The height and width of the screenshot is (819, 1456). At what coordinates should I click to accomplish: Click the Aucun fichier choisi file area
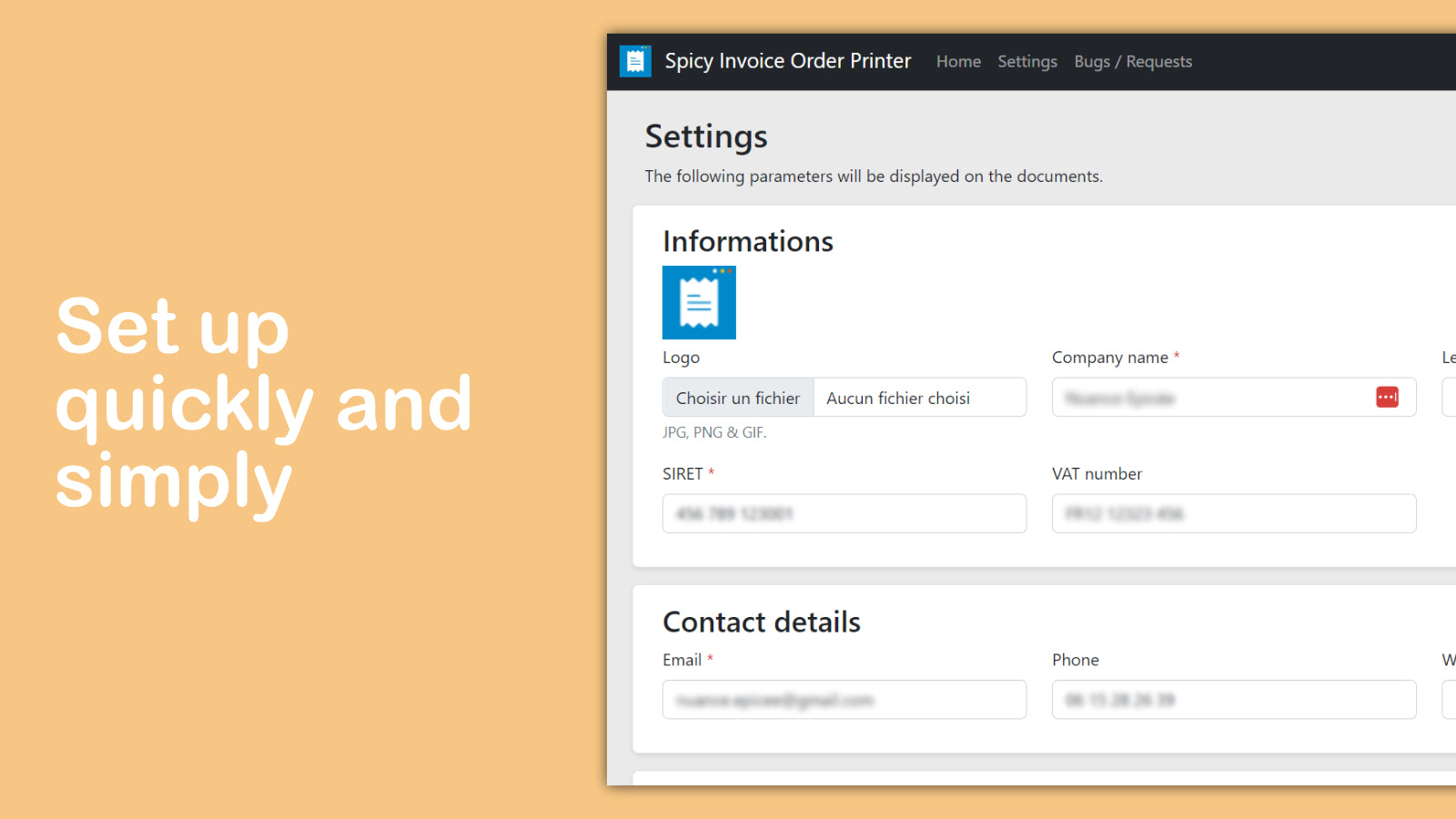pyautogui.click(x=919, y=398)
